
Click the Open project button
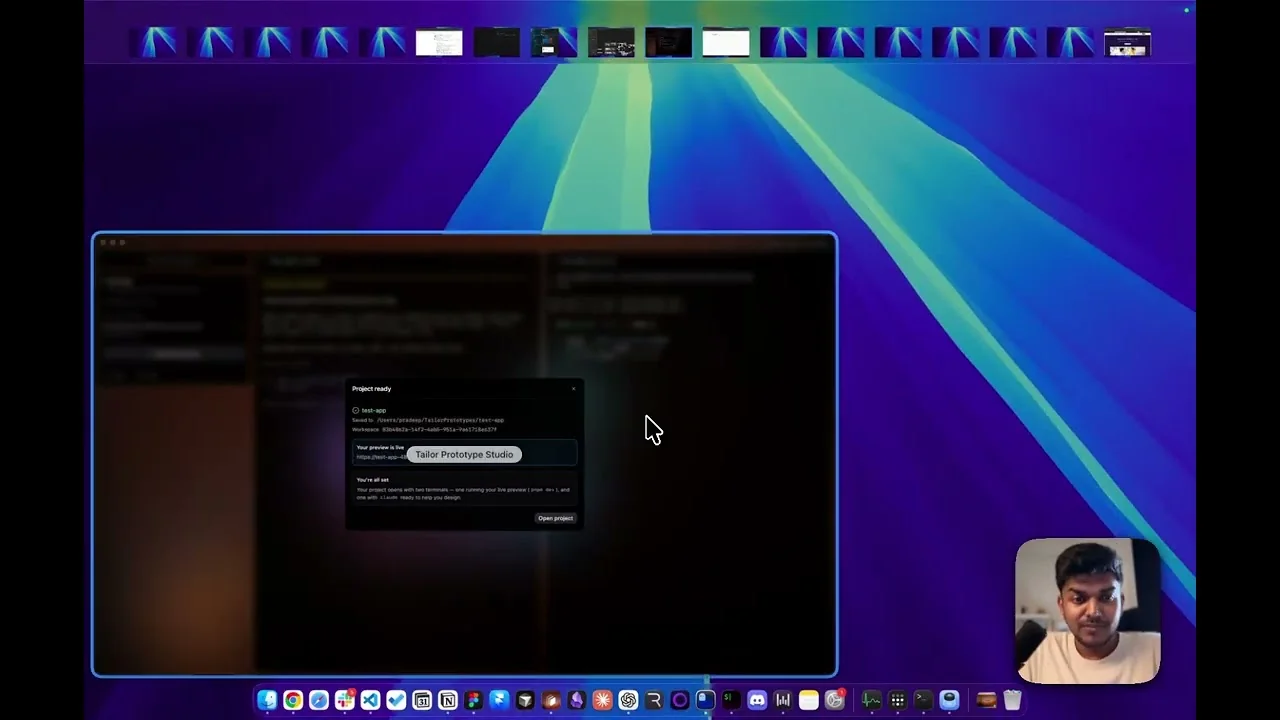555,518
